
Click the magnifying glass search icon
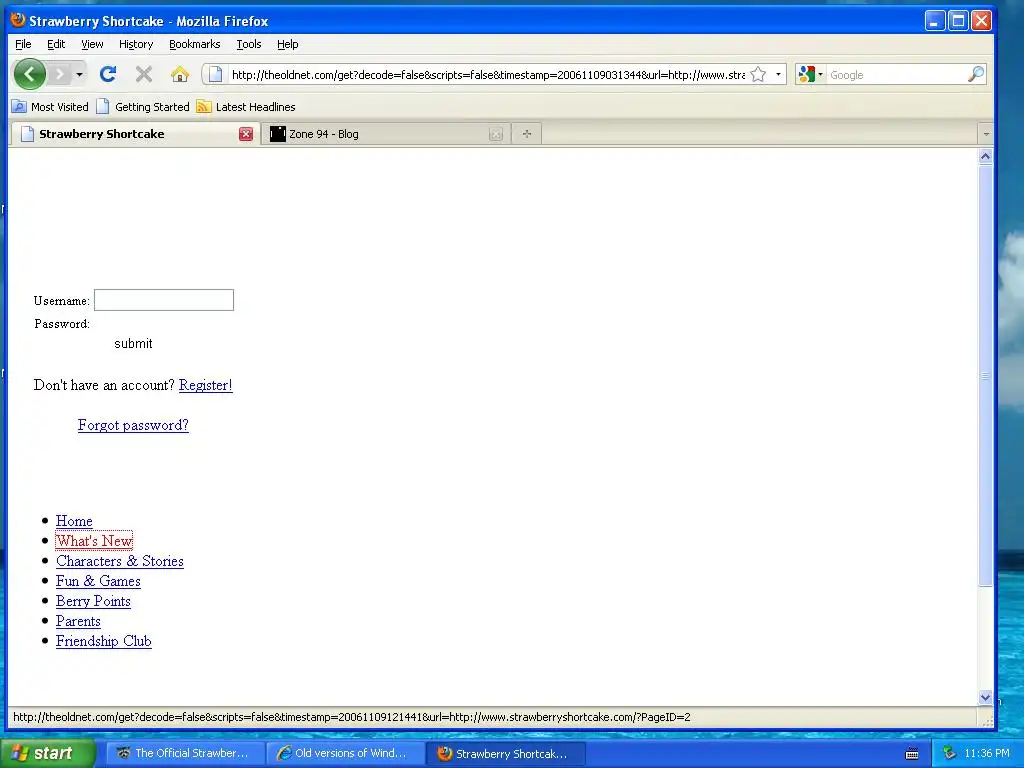(x=975, y=74)
